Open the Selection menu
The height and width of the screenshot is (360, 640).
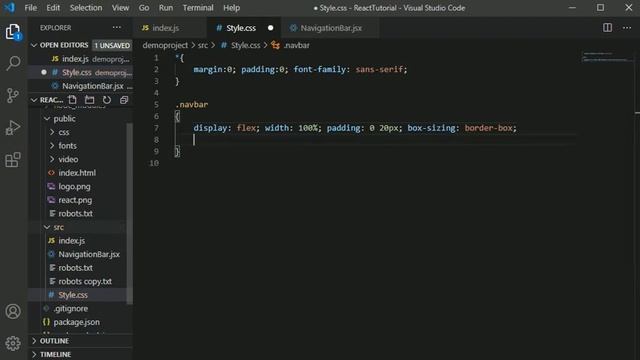(86, 8)
